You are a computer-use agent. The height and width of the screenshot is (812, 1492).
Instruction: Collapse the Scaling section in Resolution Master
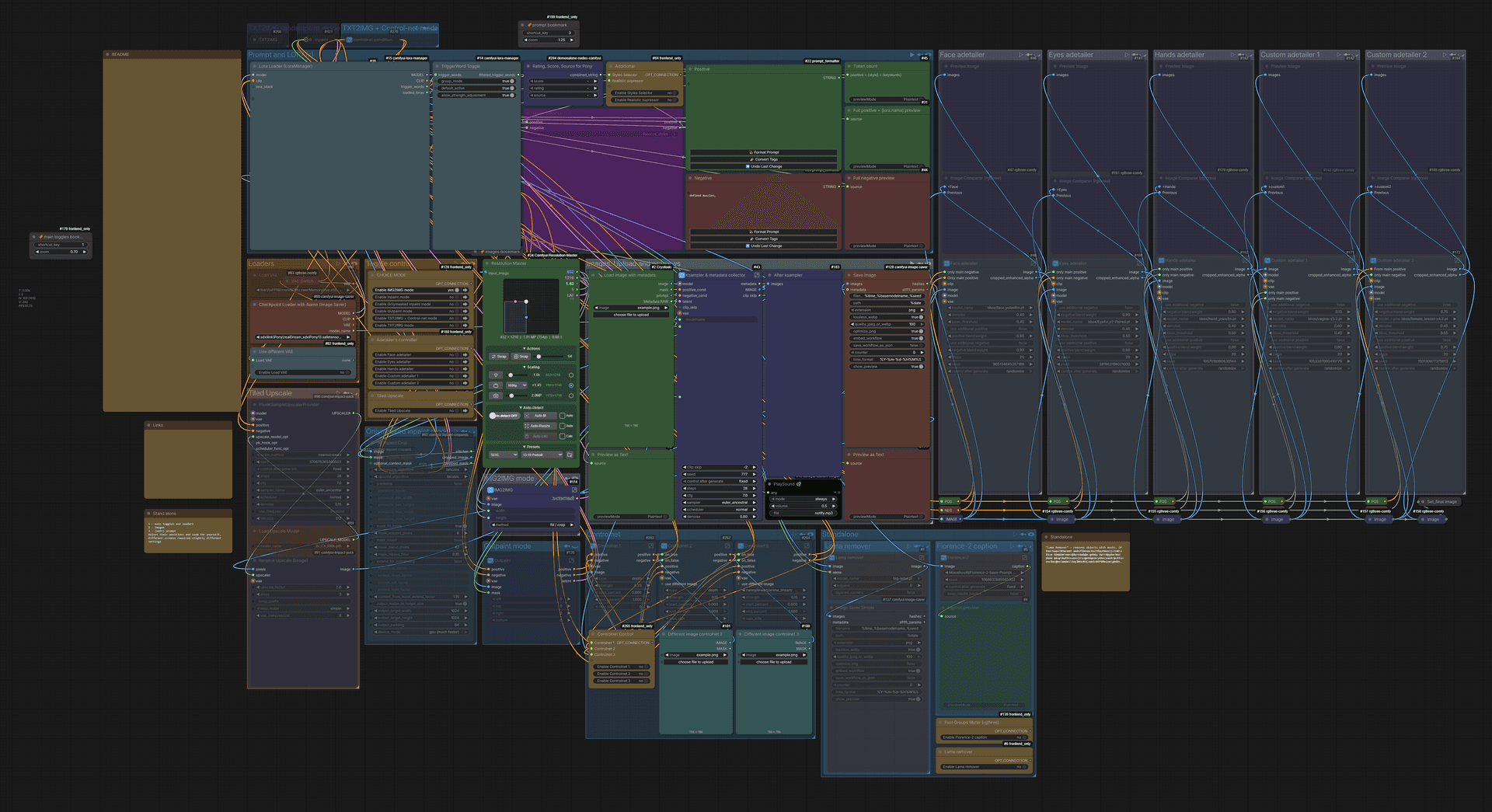coord(532,367)
